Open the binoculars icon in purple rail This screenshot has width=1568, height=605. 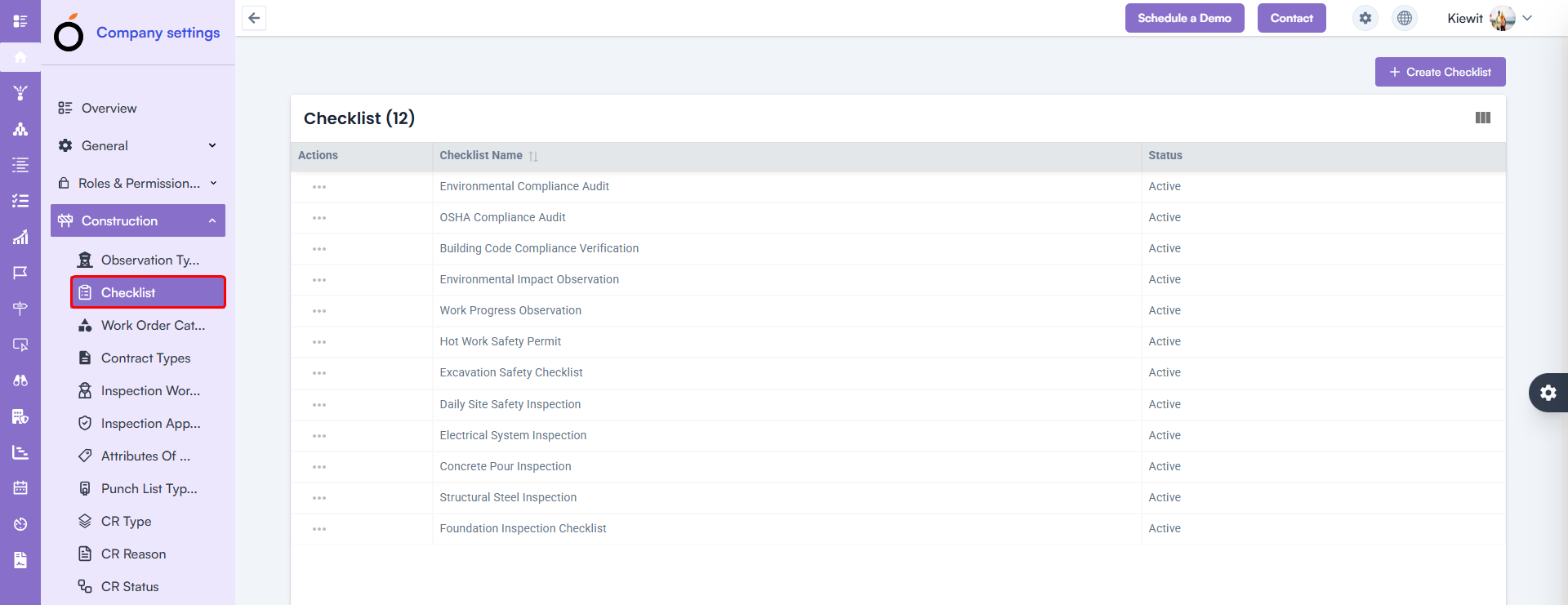(20, 380)
